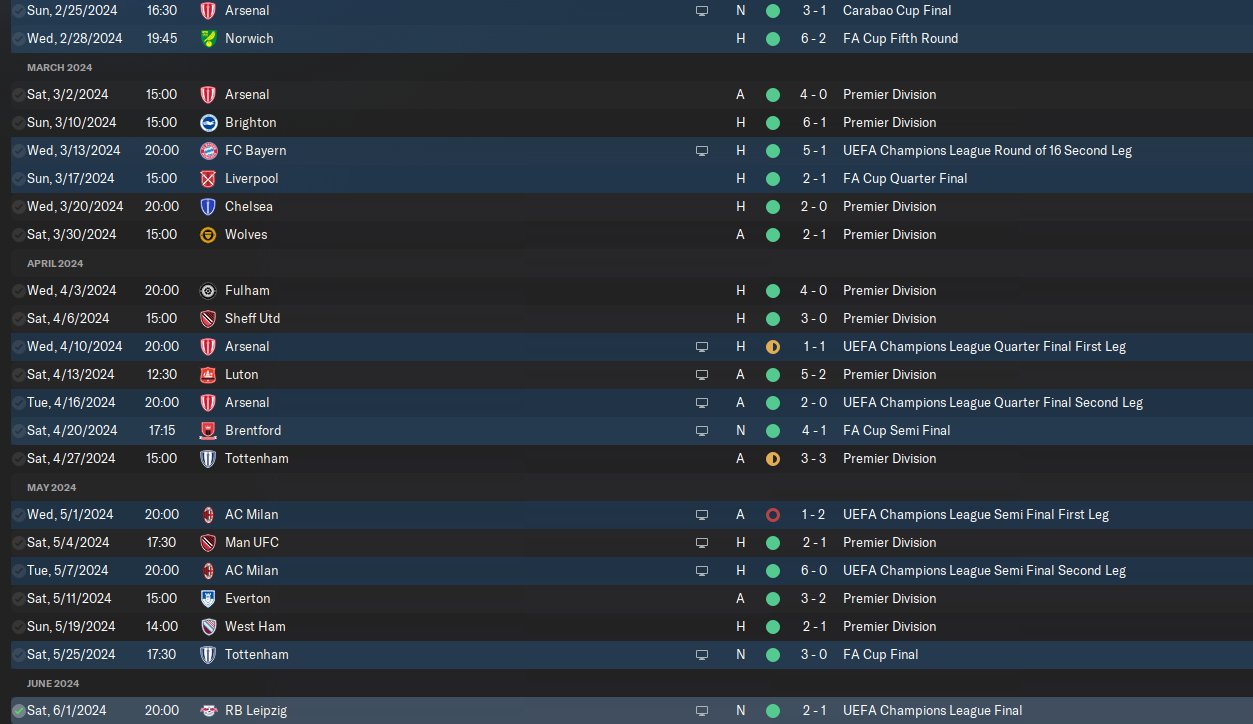
Task: Click the Wolves badge icon
Action: coord(208,235)
